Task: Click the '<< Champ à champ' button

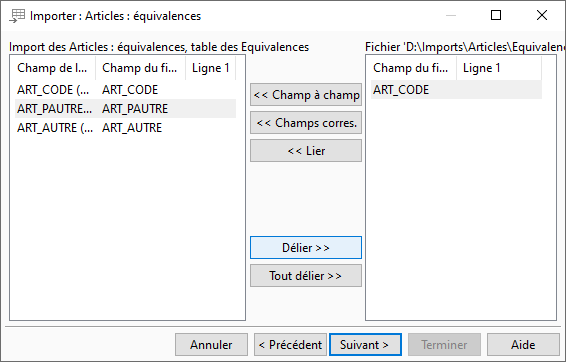Action: pos(306,95)
